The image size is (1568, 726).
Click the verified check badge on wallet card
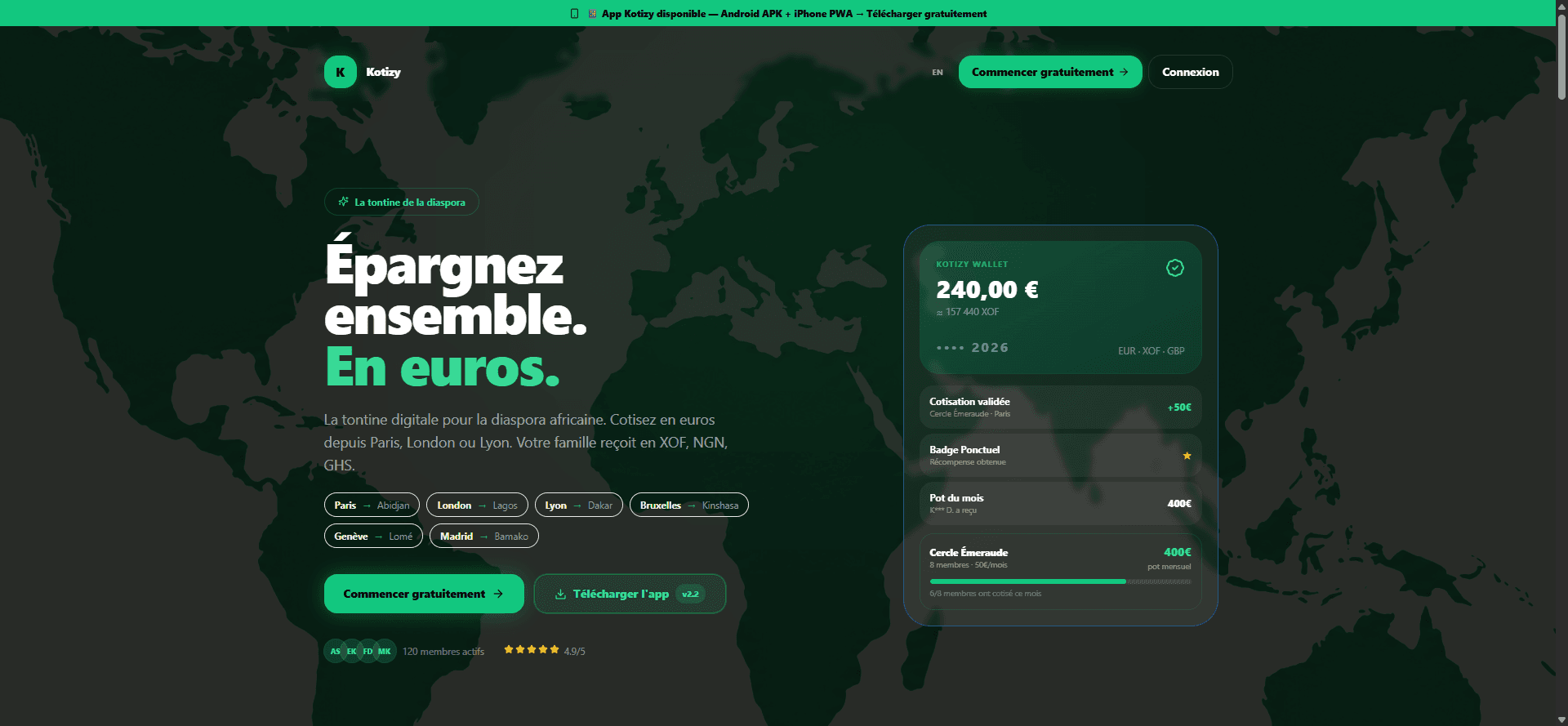pos(1174,268)
